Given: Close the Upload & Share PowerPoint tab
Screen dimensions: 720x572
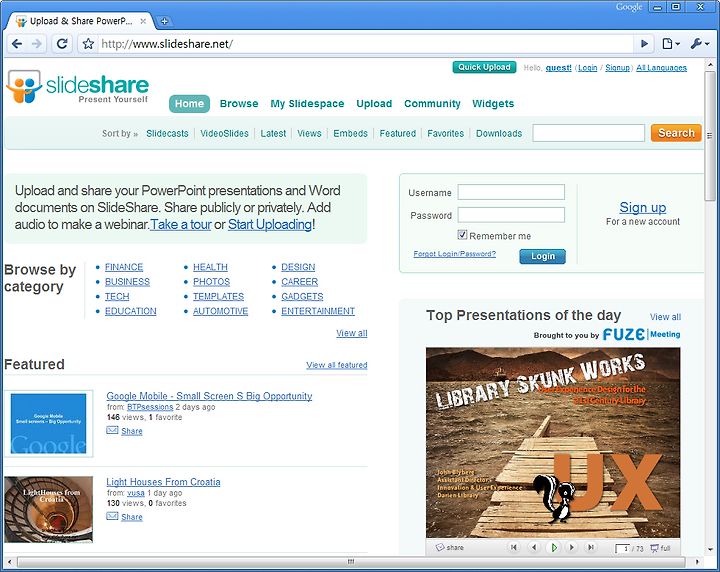Looking at the screenshot, I should [x=143, y=21].
